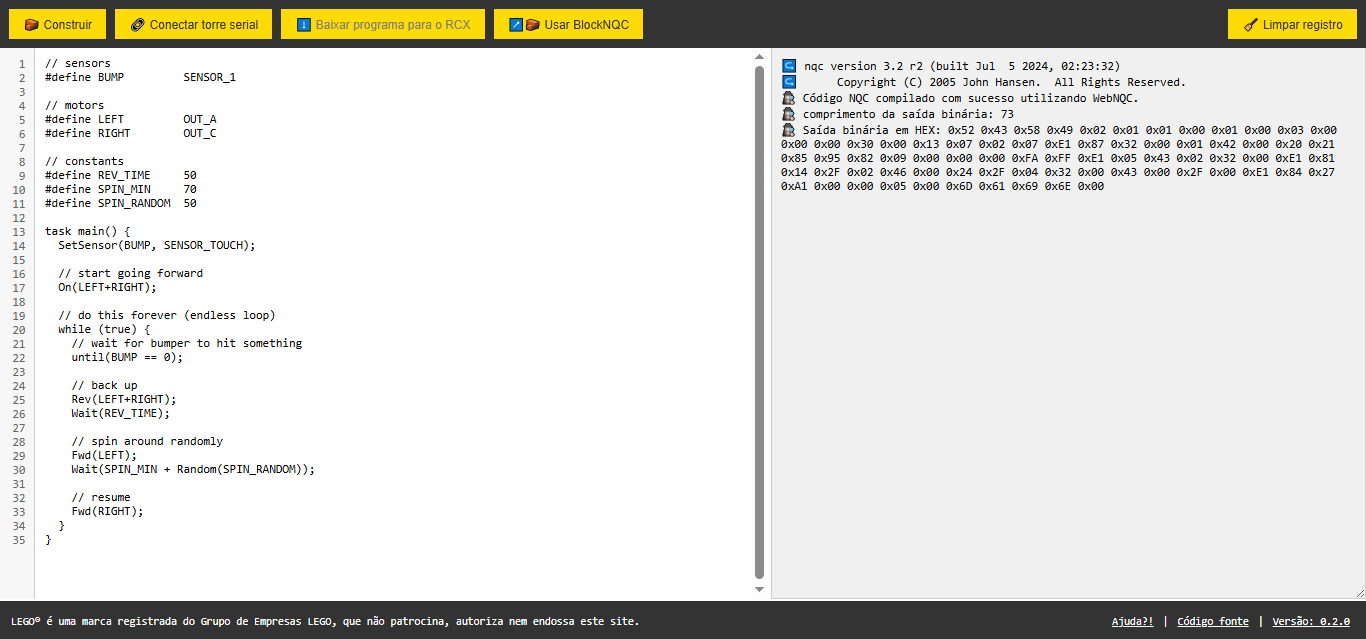Click the 'comprimento da saída binária: 73' text
The height and width of the screenshot is (639, 1366).
[908, 114]
